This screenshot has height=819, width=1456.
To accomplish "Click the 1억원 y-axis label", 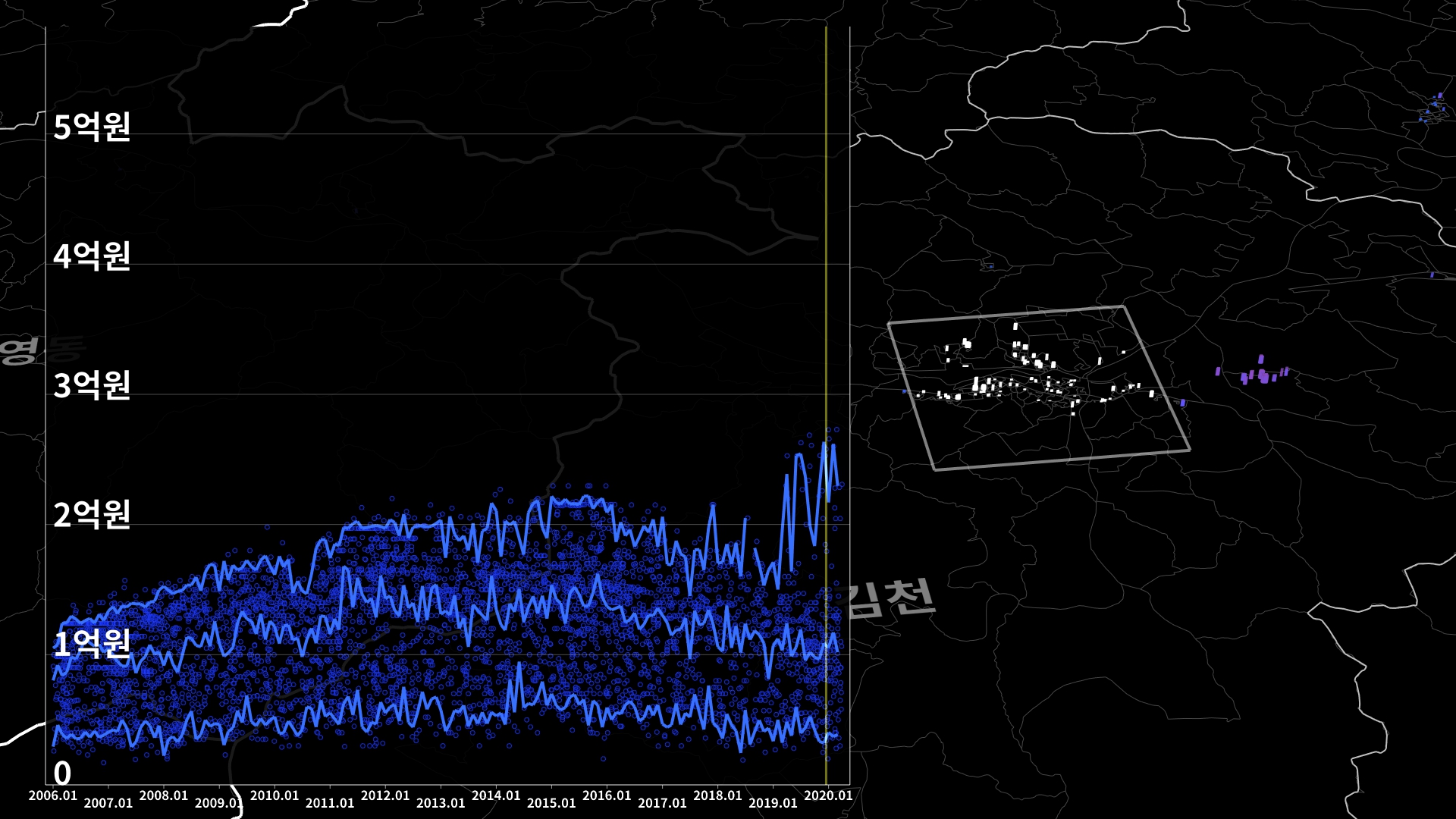I will pyautogui.click(x=92, y=644).
